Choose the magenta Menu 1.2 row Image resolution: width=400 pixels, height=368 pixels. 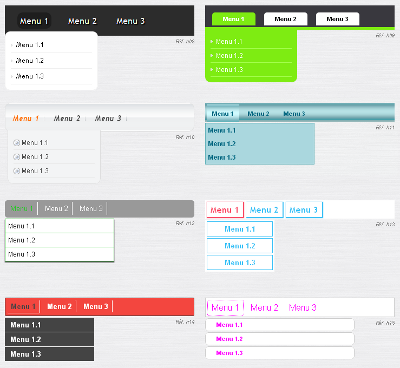point(280,339)
